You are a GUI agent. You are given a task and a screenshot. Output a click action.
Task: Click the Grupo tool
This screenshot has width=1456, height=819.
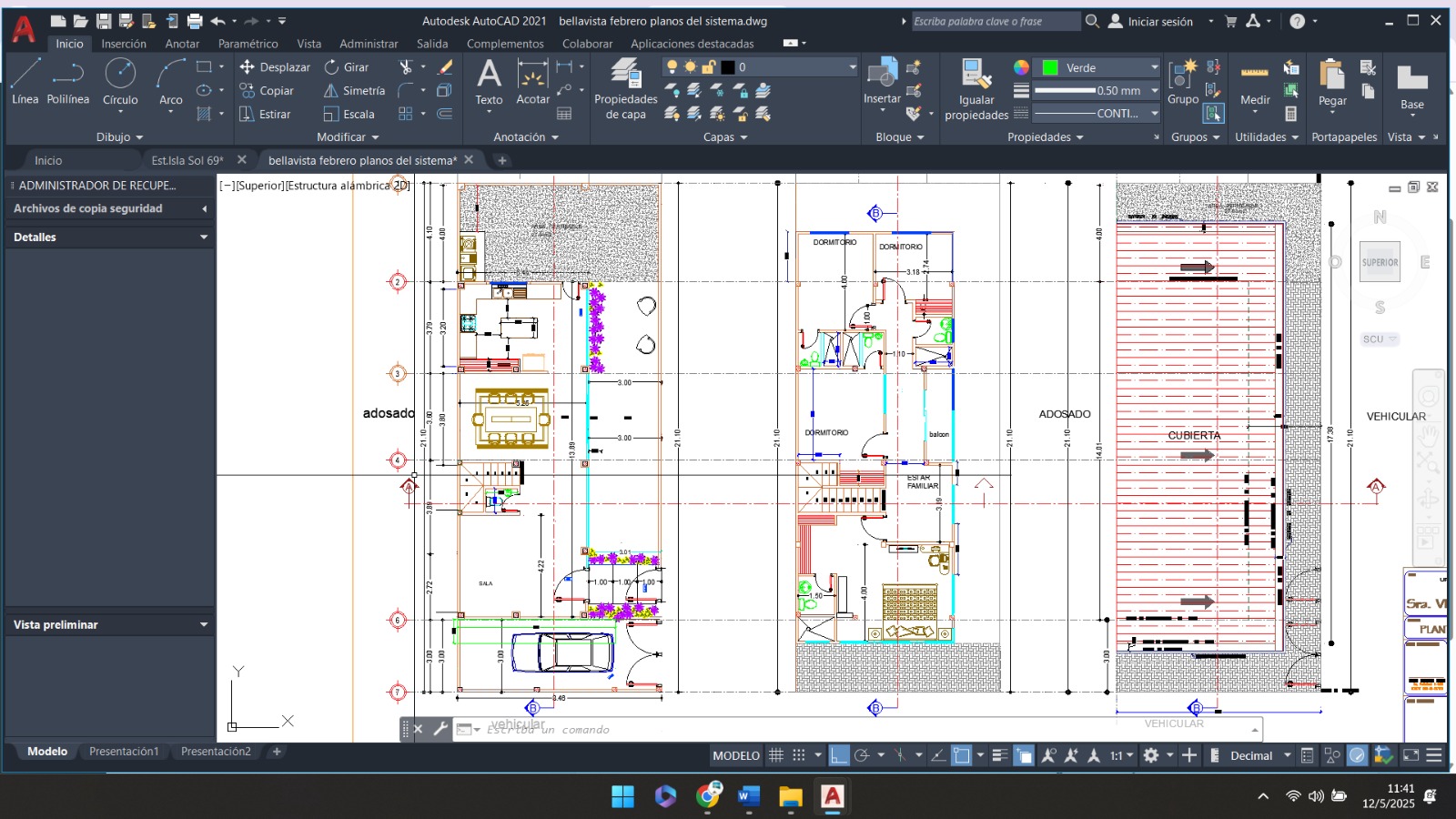click(x=1183, y=83)
